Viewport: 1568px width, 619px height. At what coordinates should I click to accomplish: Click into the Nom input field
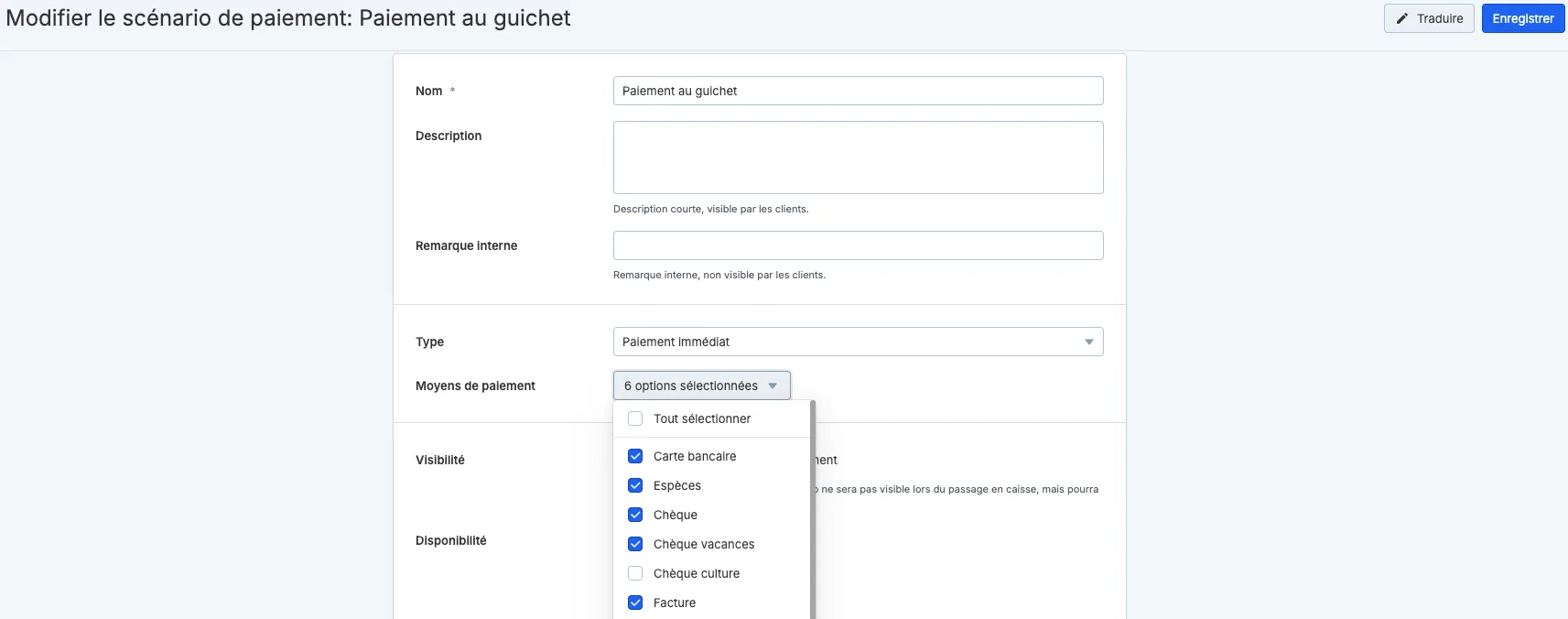(x=859, y=91)
